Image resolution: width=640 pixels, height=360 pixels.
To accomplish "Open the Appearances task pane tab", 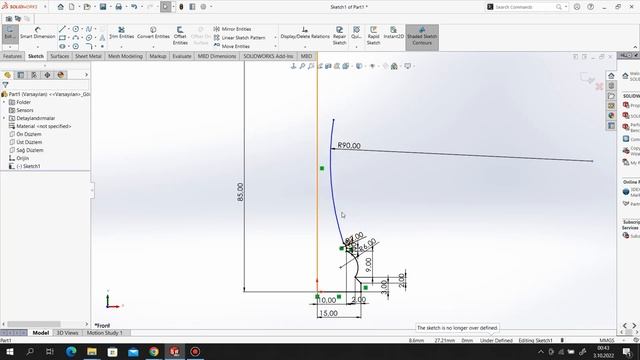I will click(x=611, y=116).
